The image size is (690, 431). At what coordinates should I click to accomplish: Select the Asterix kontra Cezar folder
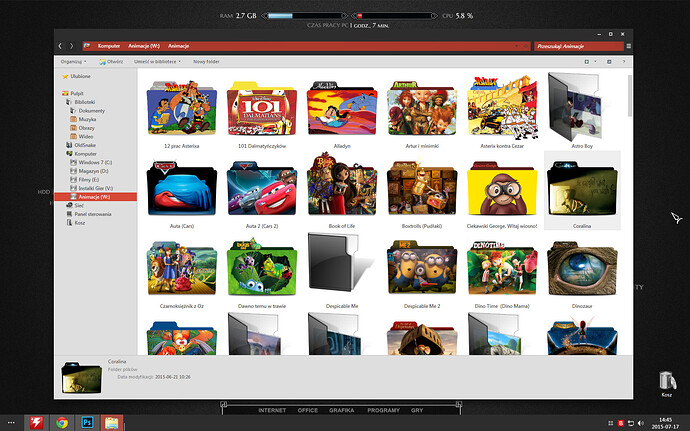click(x=502, y=106)
